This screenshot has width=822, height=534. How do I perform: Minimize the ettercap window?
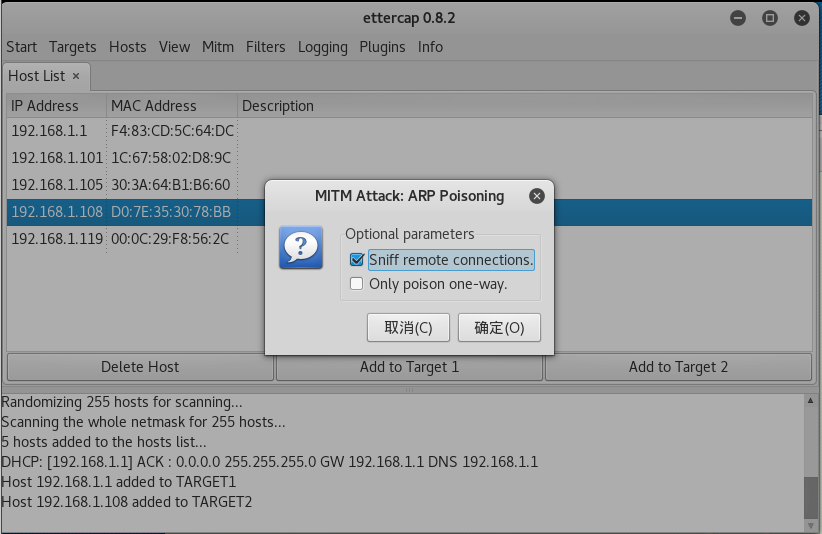click(738, 18)
